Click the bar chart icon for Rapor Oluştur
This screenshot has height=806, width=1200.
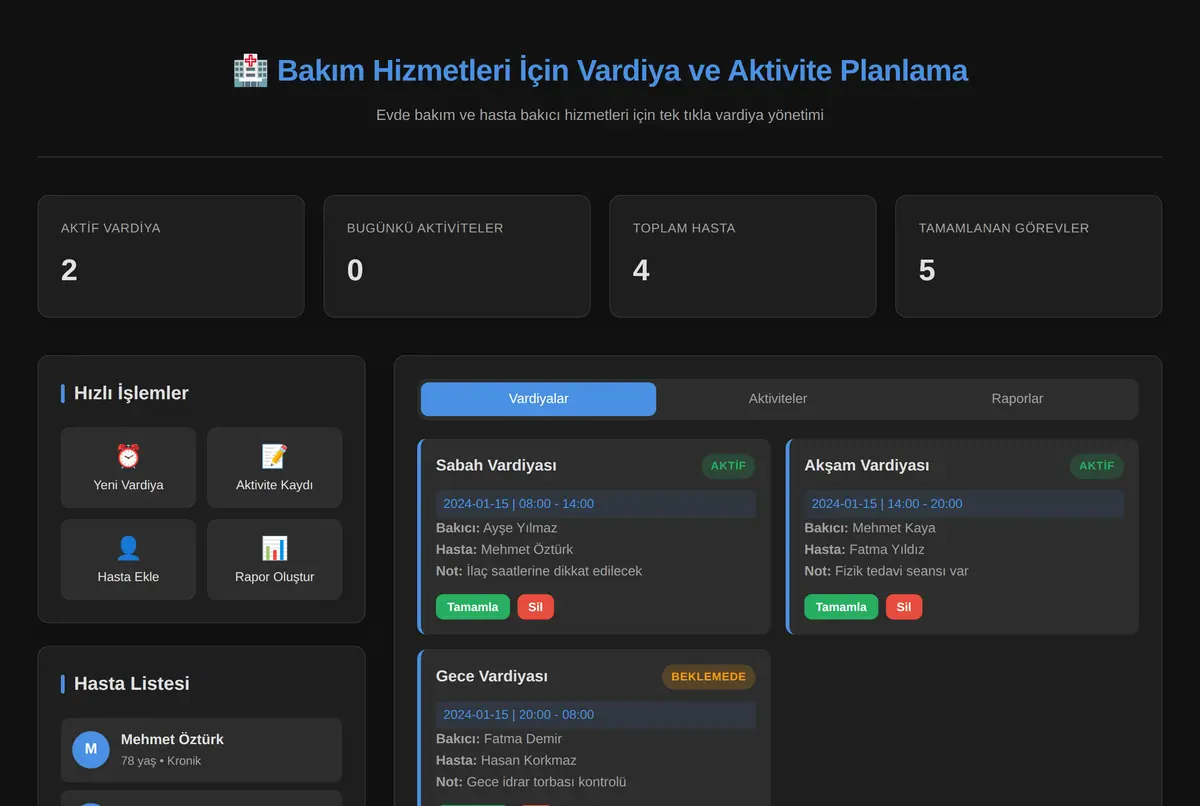(x=274, y=548)
